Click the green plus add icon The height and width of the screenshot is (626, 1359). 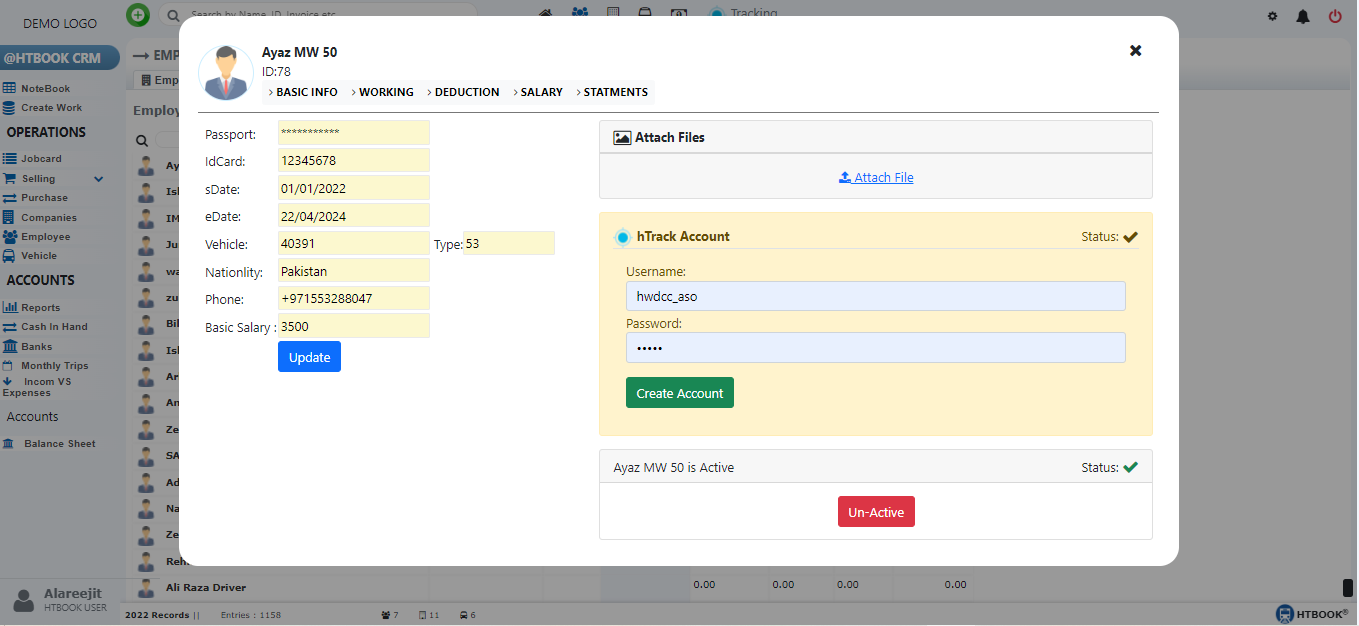[x=138, y=15]
